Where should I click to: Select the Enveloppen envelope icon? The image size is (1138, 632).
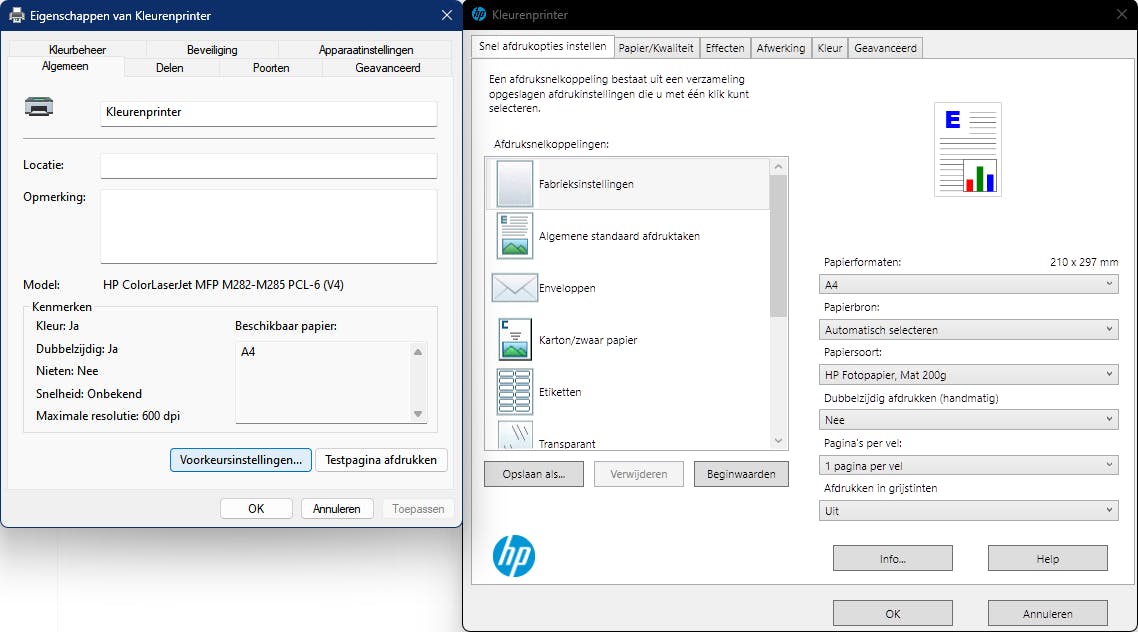(x=515, y=288)
